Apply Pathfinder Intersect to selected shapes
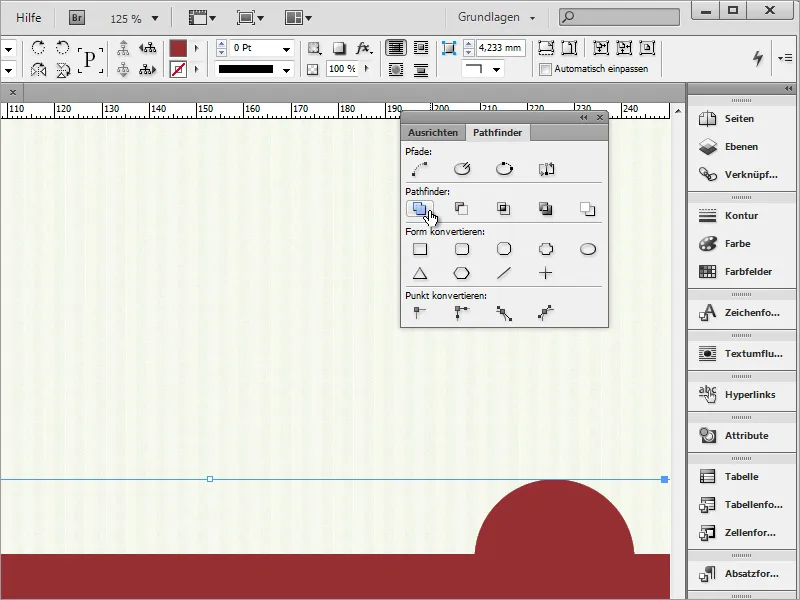The height and width of the screenshot is (600, 800). [x=504, y=208]
